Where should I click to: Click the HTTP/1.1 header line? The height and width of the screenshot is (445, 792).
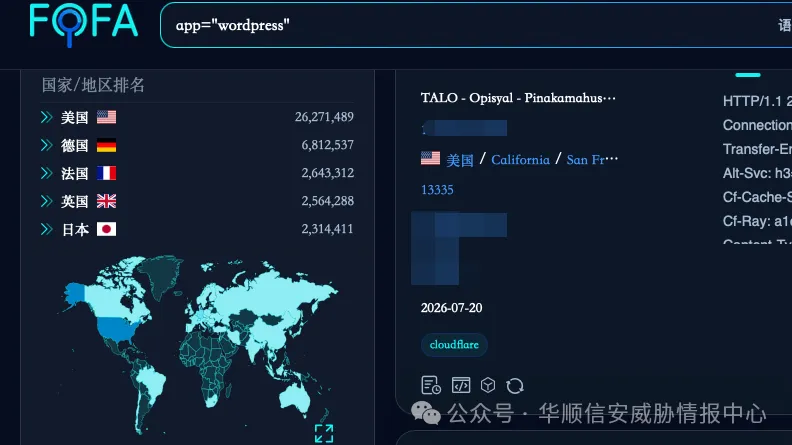tap(757, 101)
